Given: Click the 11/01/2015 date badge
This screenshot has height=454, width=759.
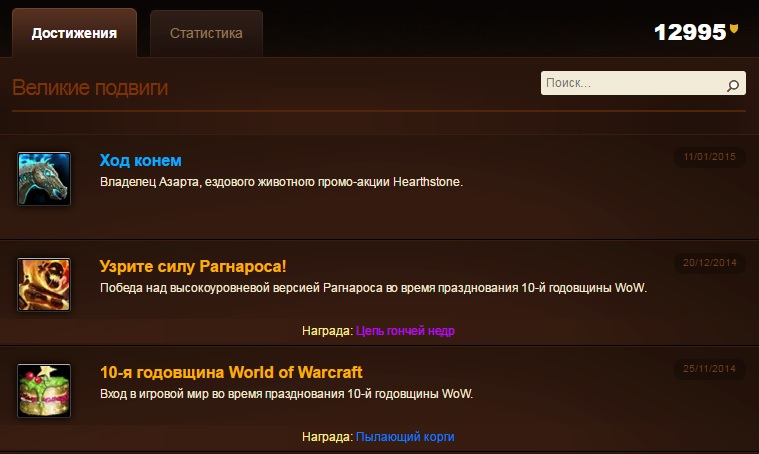Looking at the screenshot, I should coord(709,157).
